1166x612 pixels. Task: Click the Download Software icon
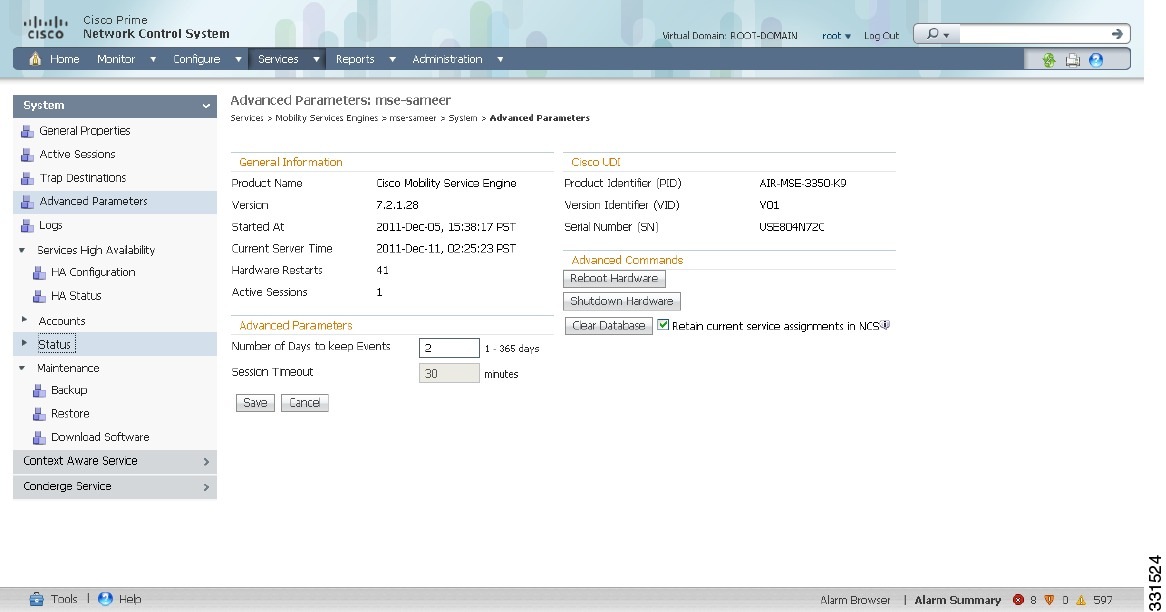click(x=39, y=438)
